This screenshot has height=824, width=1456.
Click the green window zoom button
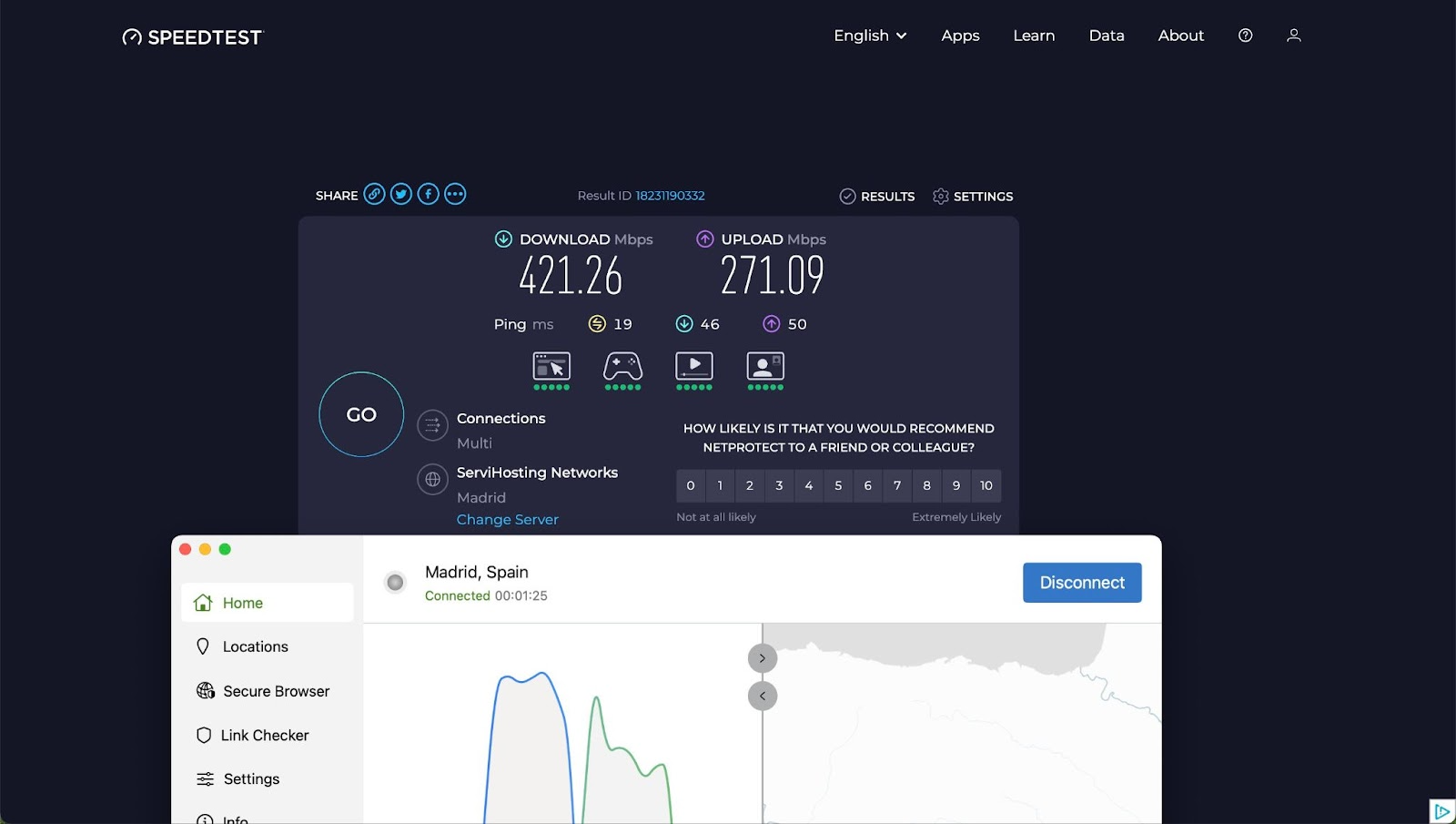click(x=225, y=549)
